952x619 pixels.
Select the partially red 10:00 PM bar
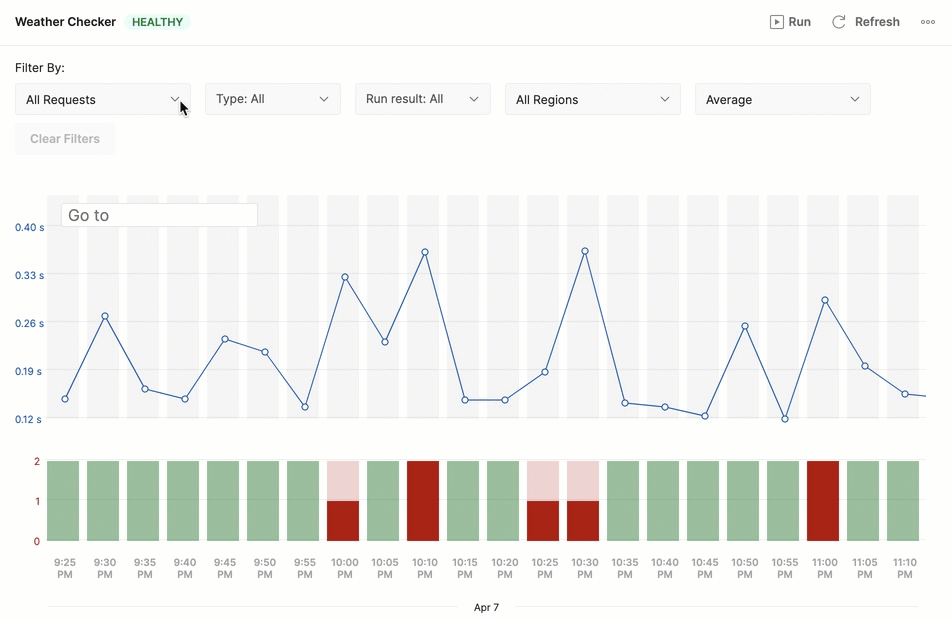344,517
